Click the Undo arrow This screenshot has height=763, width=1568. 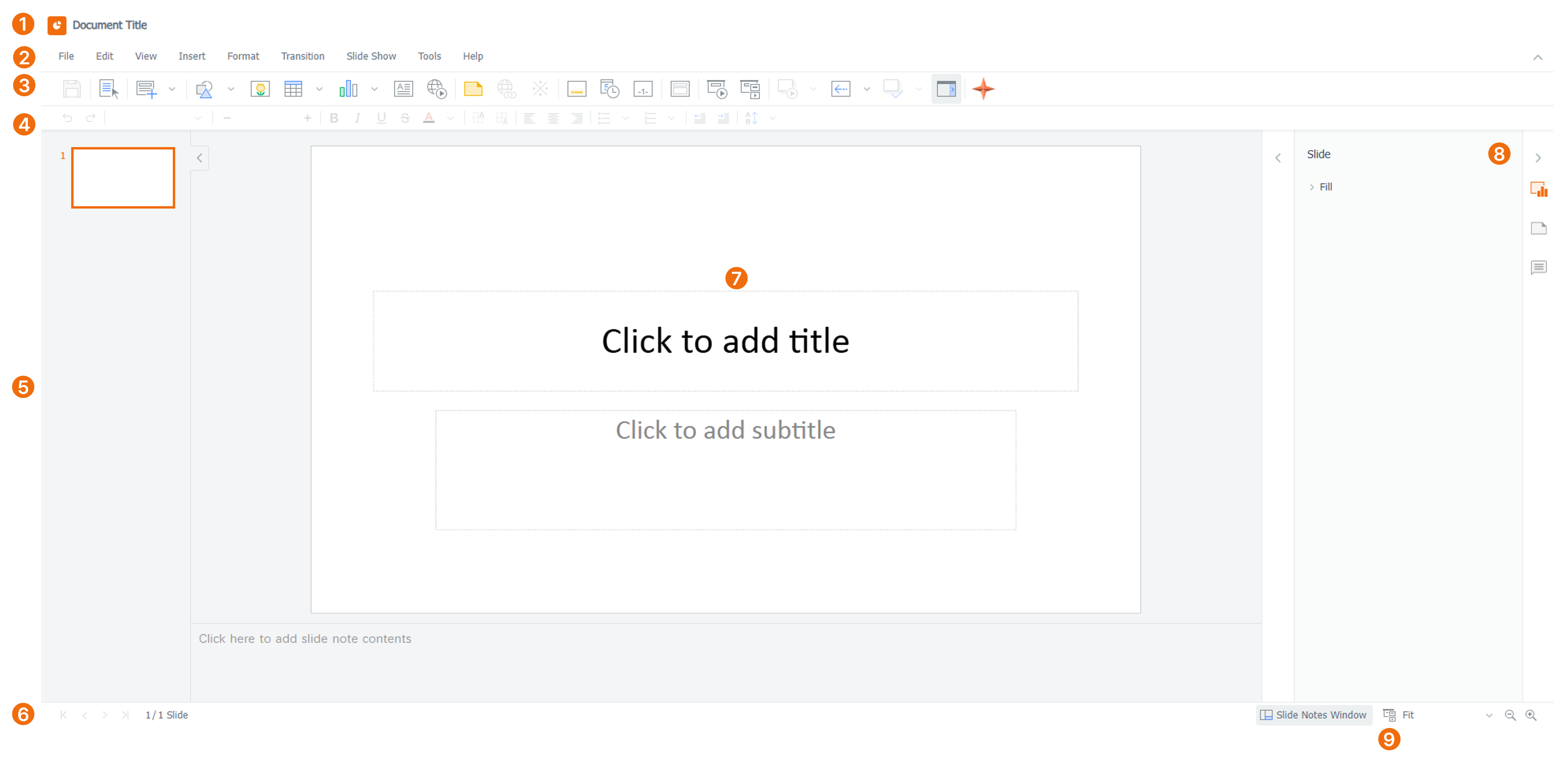(68, 118)
